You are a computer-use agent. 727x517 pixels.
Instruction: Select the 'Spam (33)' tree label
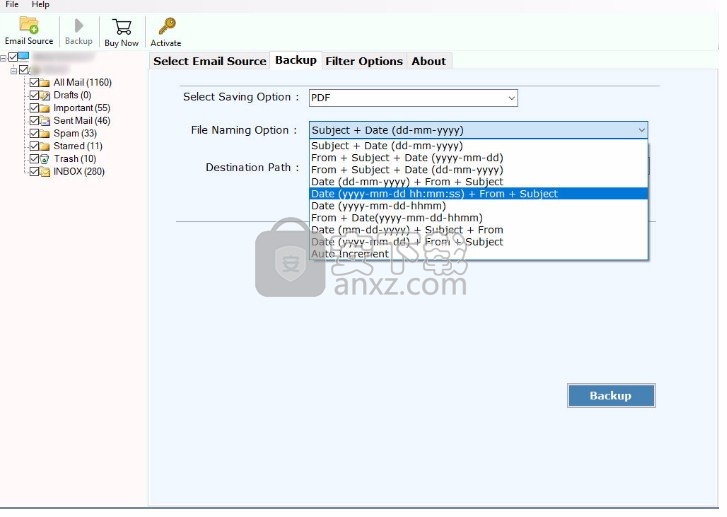[75, 134]
